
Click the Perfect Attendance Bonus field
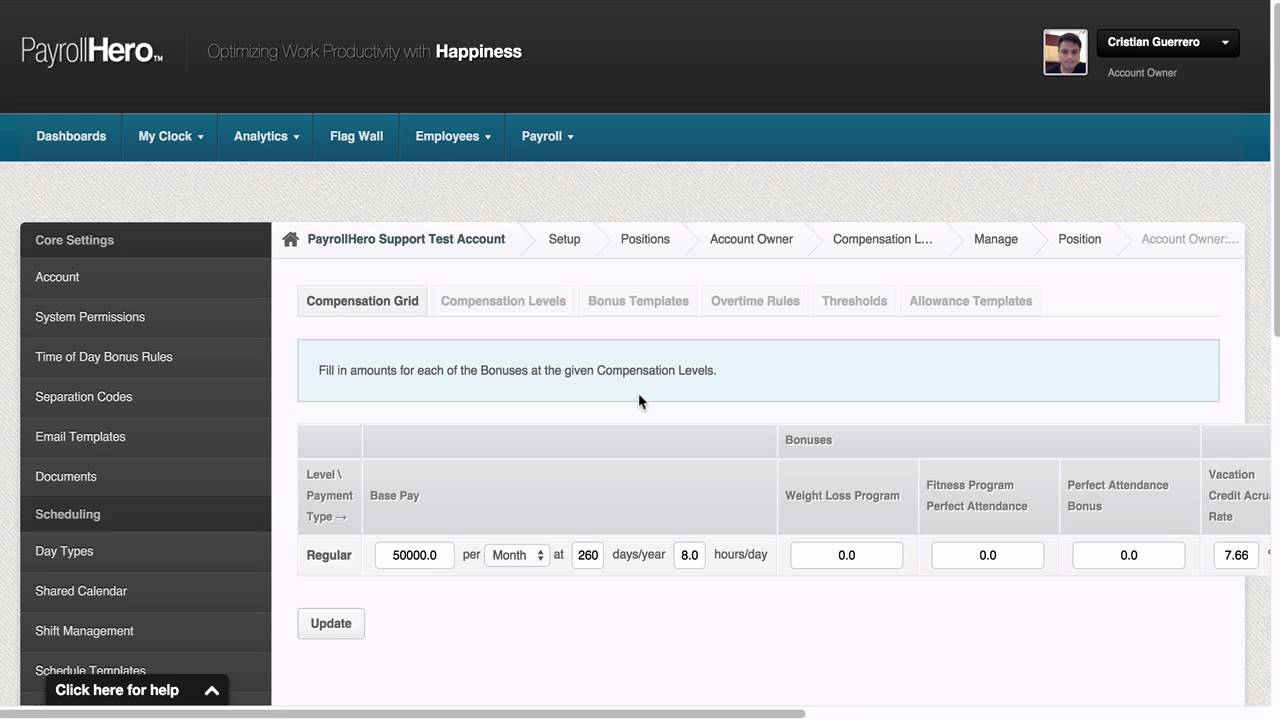(x=1128, y=555)
